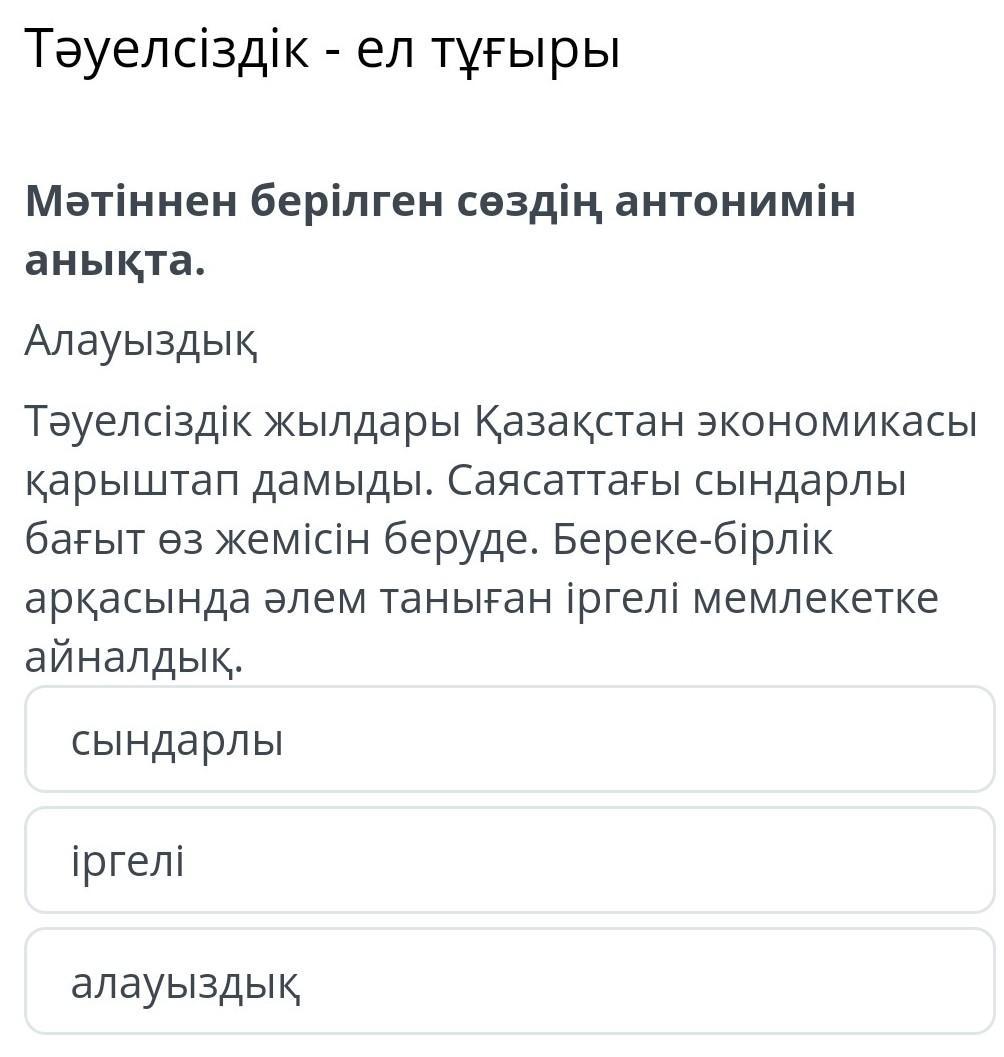Click the word 'жемісін' in the passage

tap(293, 541)
